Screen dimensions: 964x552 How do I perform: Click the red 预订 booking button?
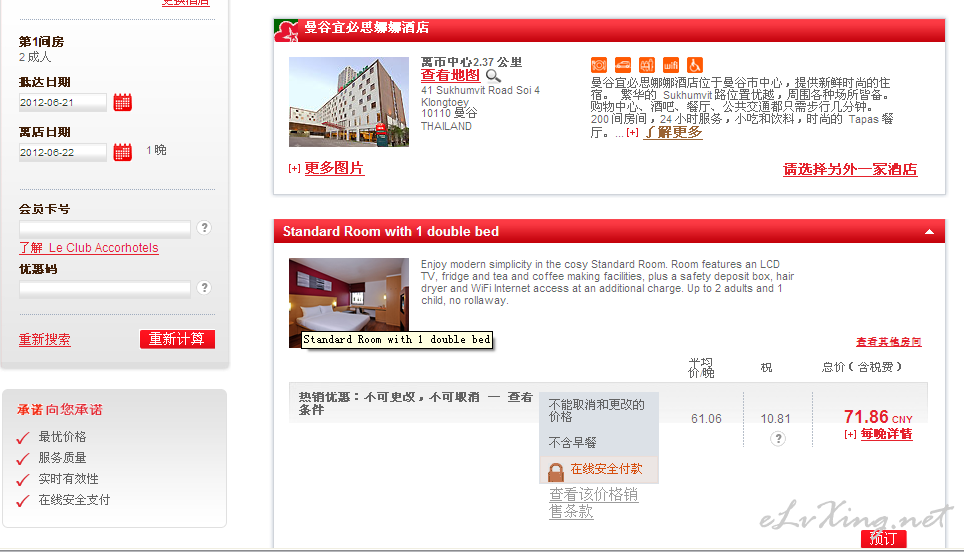(x=883, y=538)
